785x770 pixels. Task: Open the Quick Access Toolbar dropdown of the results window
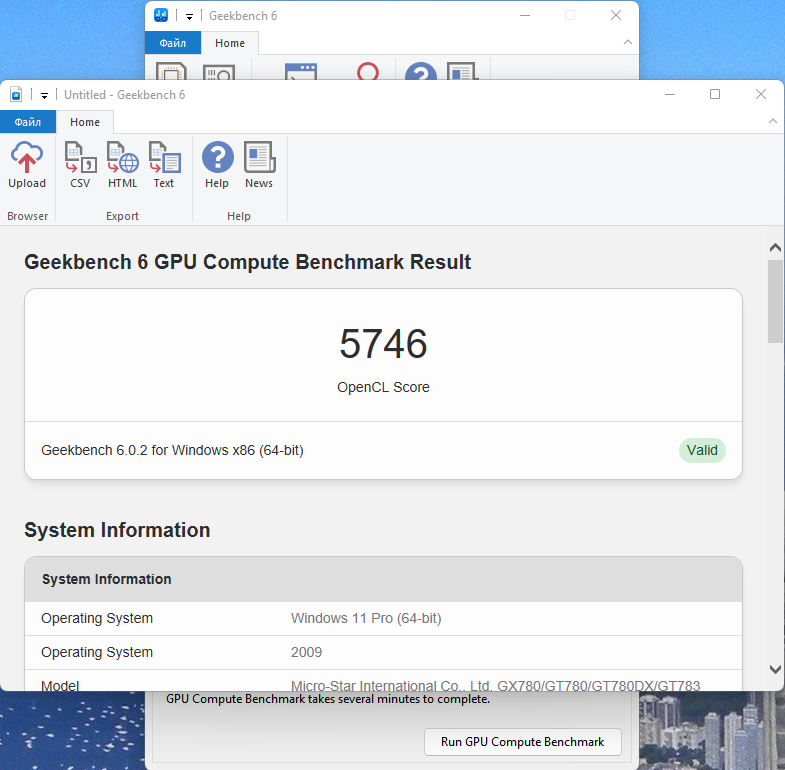pos(45,95)
